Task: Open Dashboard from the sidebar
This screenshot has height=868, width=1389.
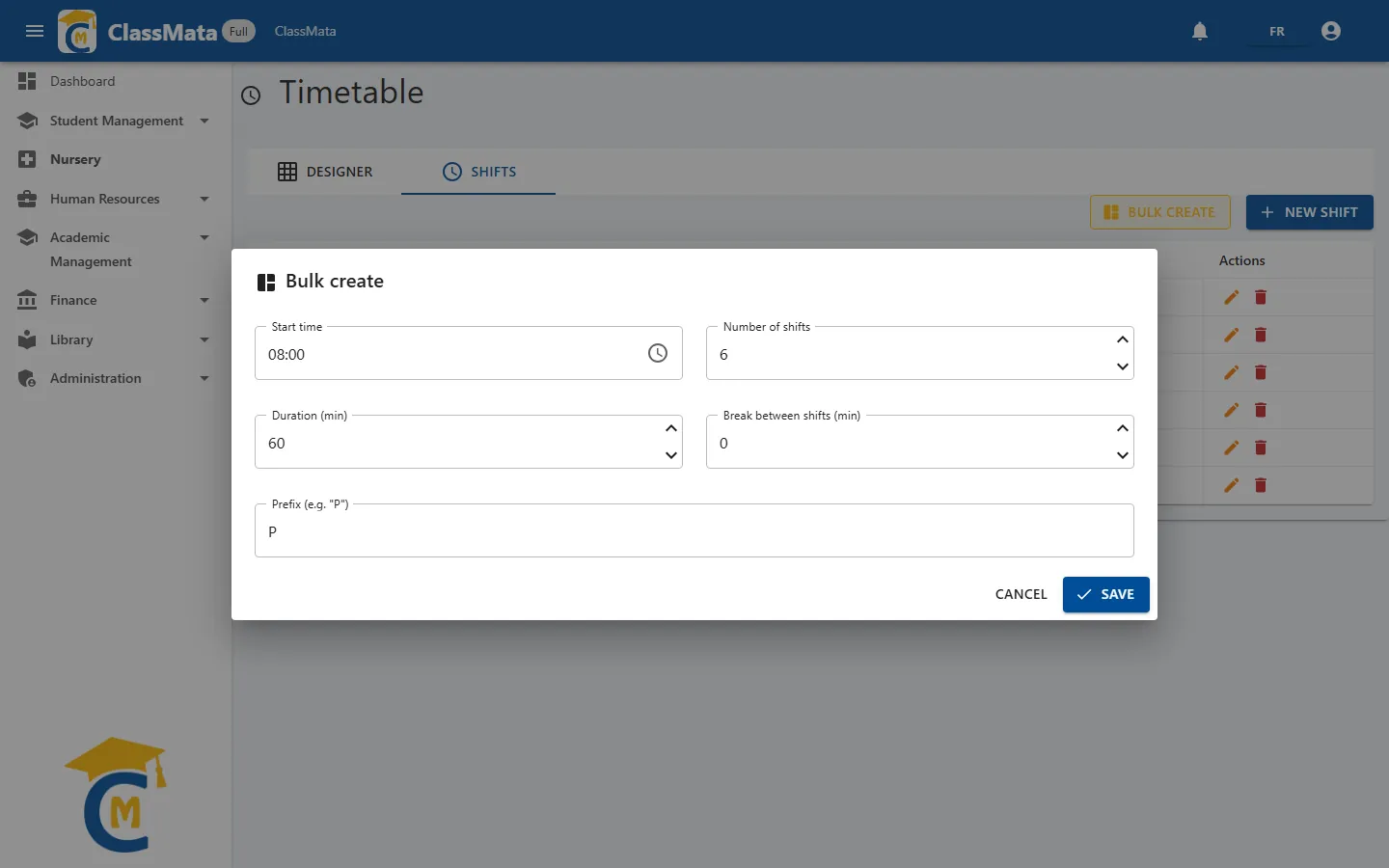Action: coord(116,81)
